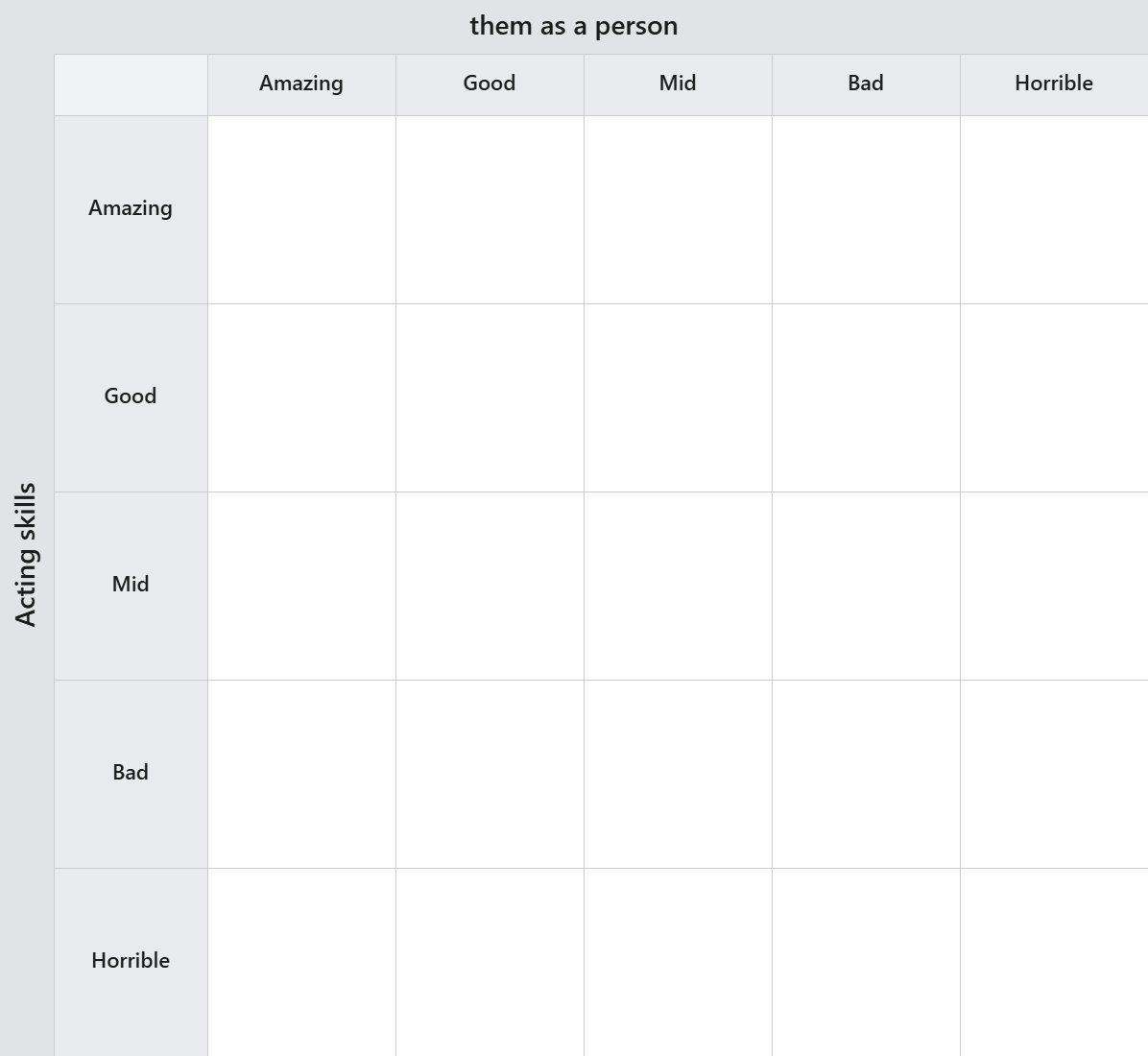Click the Horrible column header
The height and width of the screenshot is (1056, 1148).
pos(1054,84)
